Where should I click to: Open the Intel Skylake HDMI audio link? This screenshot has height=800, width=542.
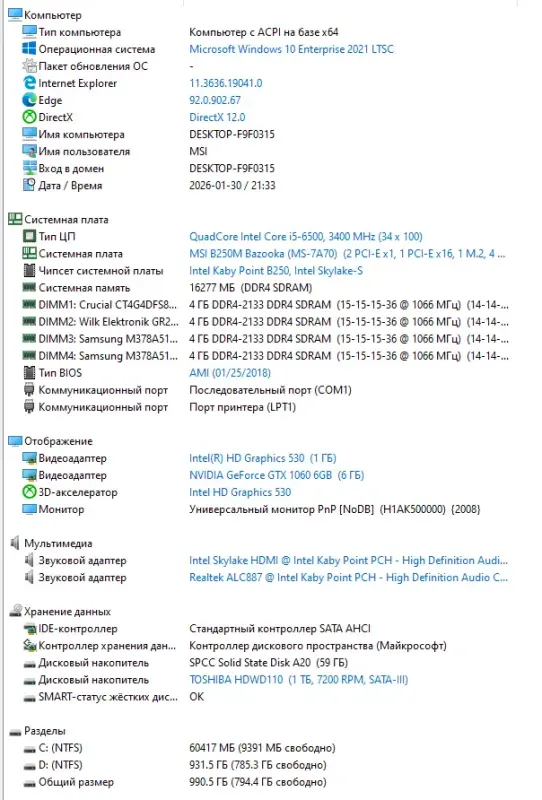[348, 560]
